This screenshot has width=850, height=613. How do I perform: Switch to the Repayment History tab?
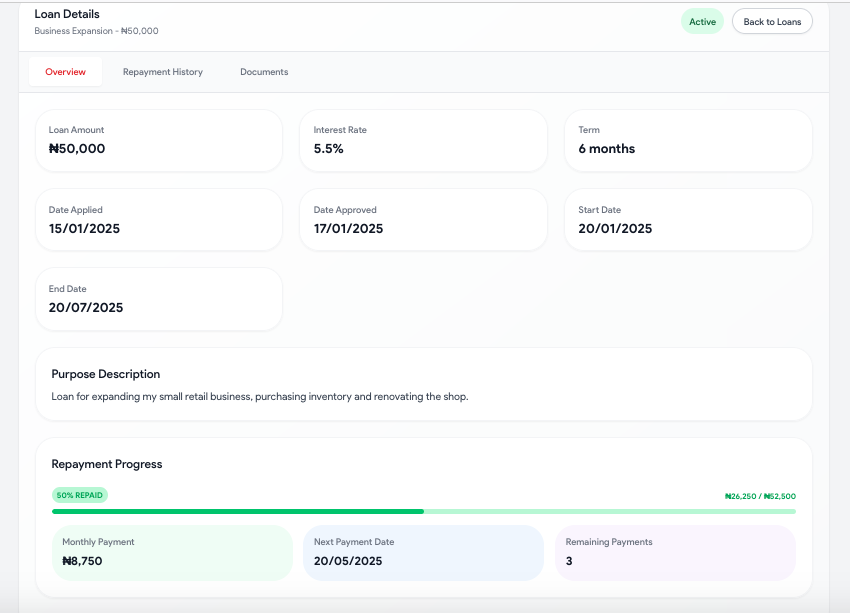pyautogui.click(x=163, y=72)
